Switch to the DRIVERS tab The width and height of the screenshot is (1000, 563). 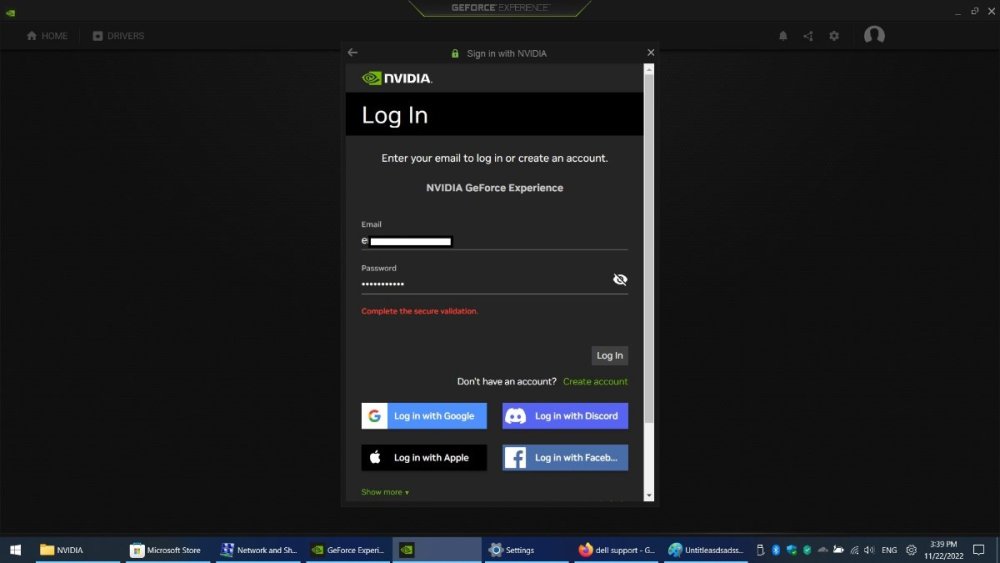(119, 36)
